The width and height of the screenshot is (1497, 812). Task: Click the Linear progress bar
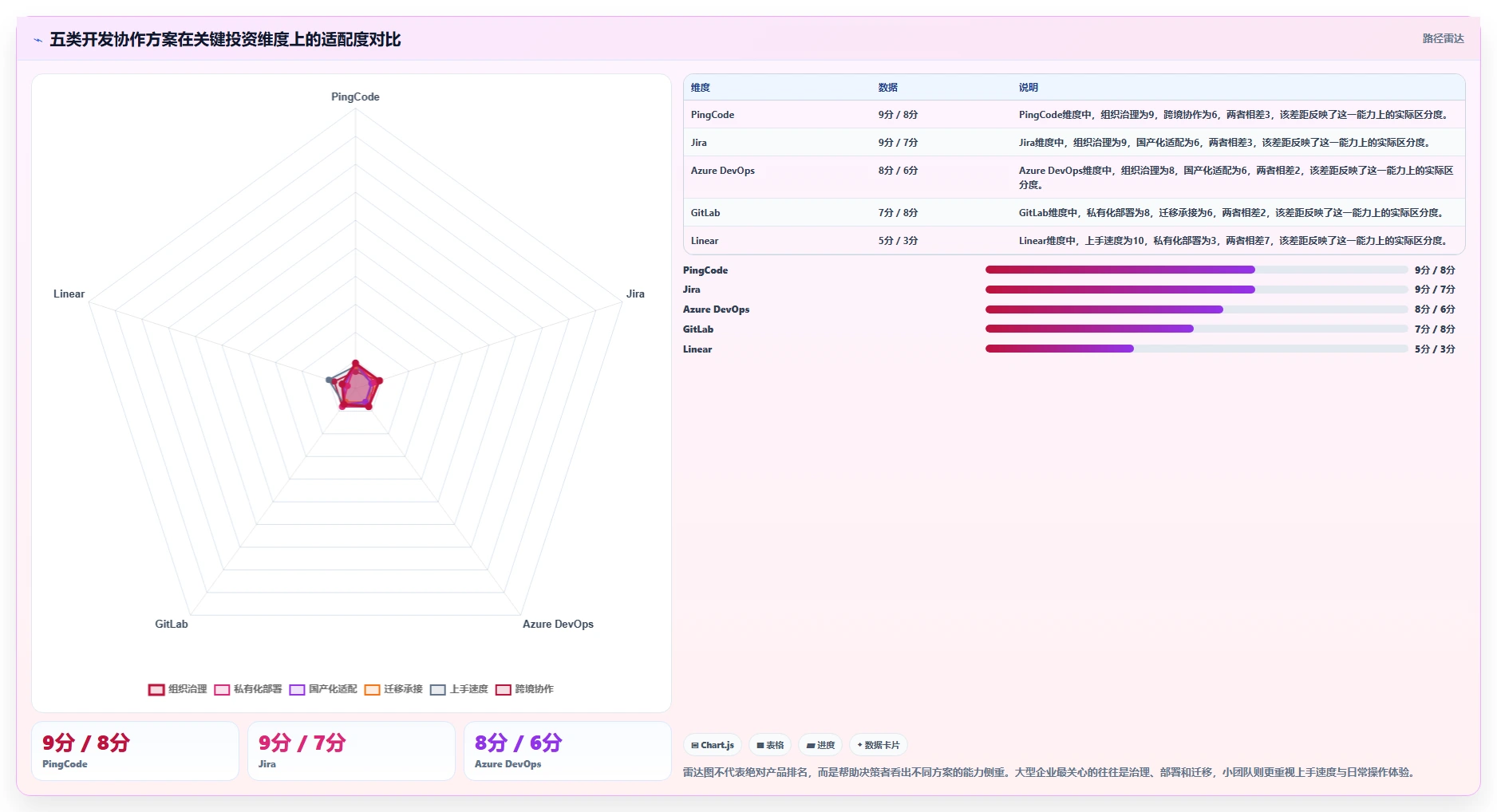1196,349
